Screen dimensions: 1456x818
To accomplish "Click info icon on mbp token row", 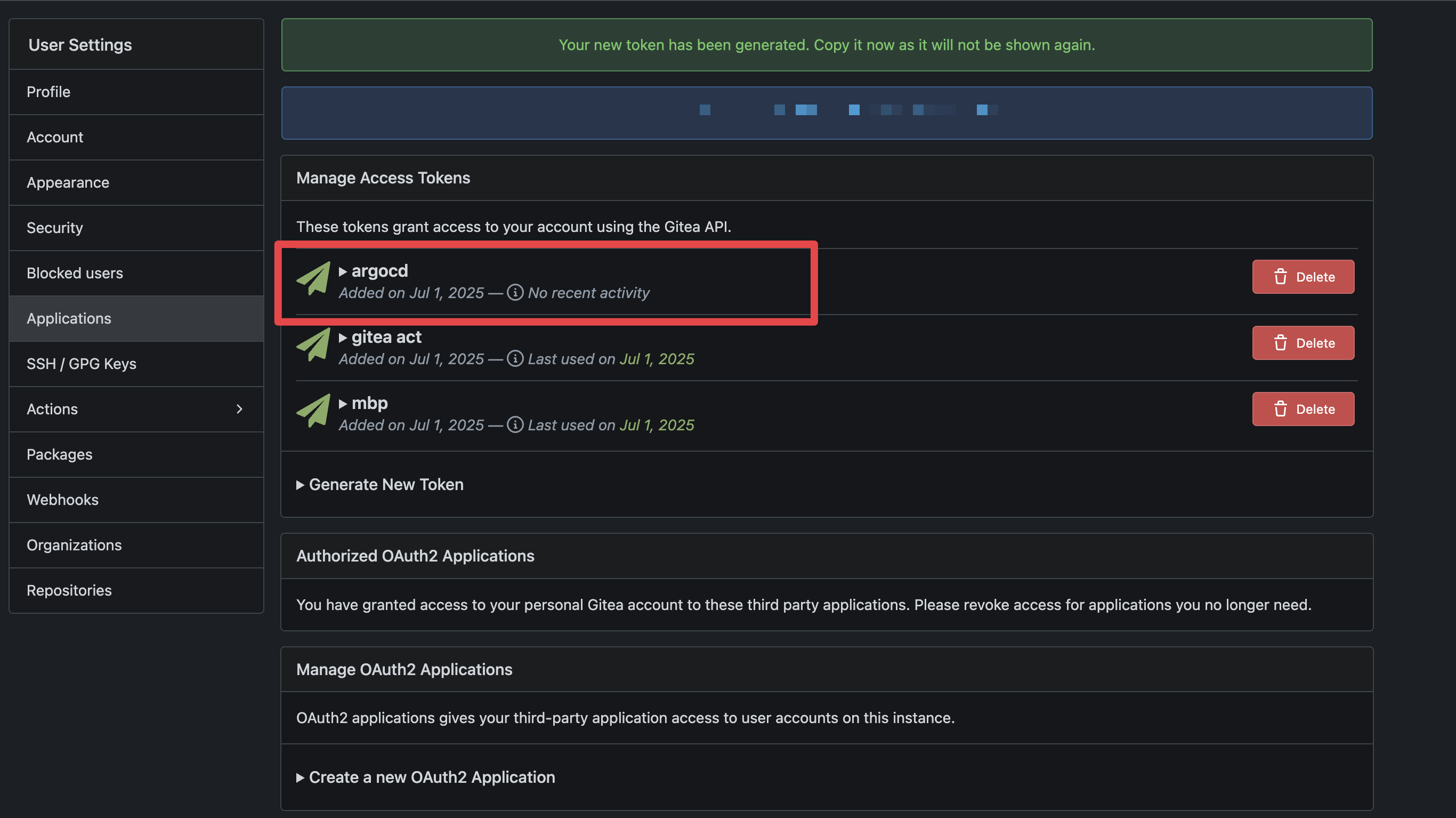I will tap(514, 425).
